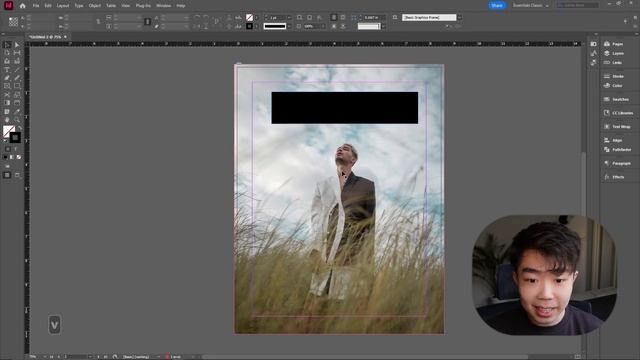Select the Line tool

coord(17,70)
